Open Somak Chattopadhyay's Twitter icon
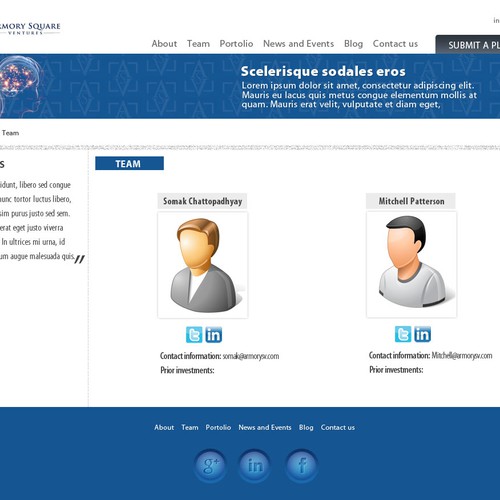Viewport: 500px width, 500px height. [194, 335]
